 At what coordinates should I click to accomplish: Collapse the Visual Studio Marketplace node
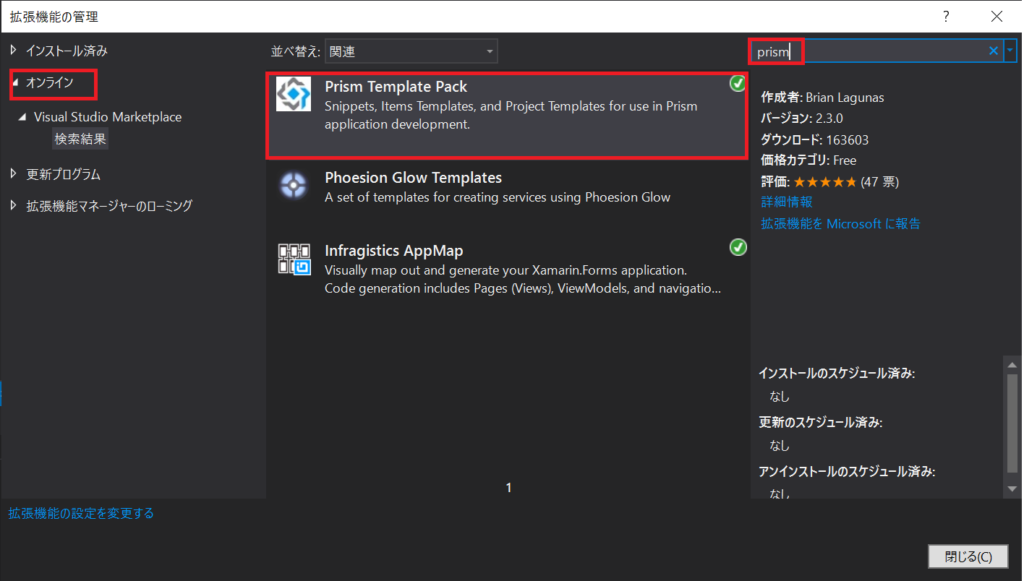click(22, 117)
